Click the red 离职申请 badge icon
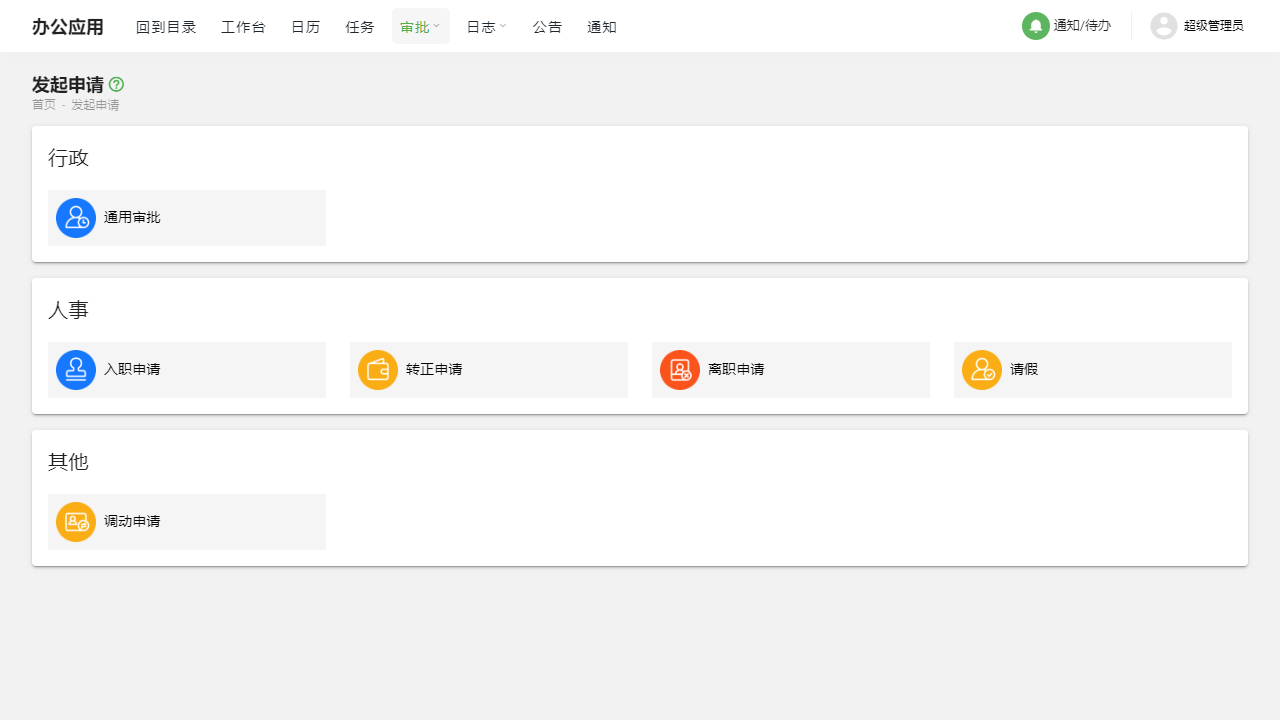Screen dimensions: 1280x720 point(680,369)
